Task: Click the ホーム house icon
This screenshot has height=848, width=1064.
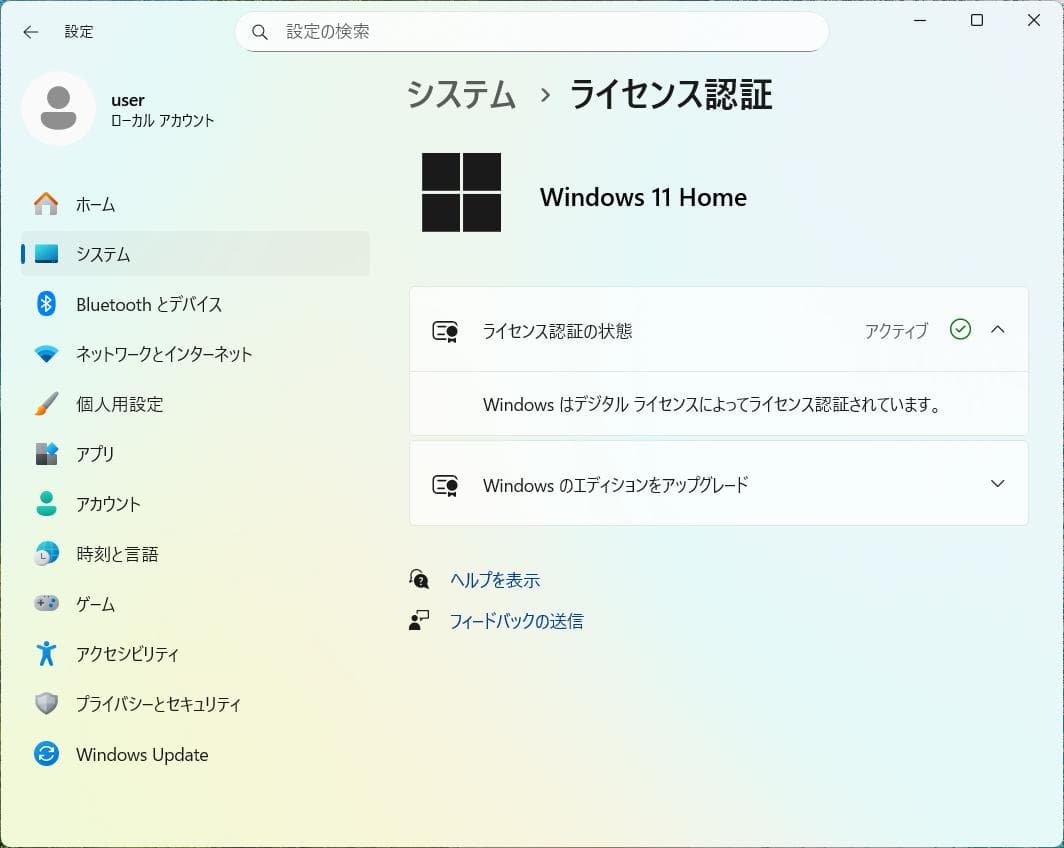Action: point(46,204)
